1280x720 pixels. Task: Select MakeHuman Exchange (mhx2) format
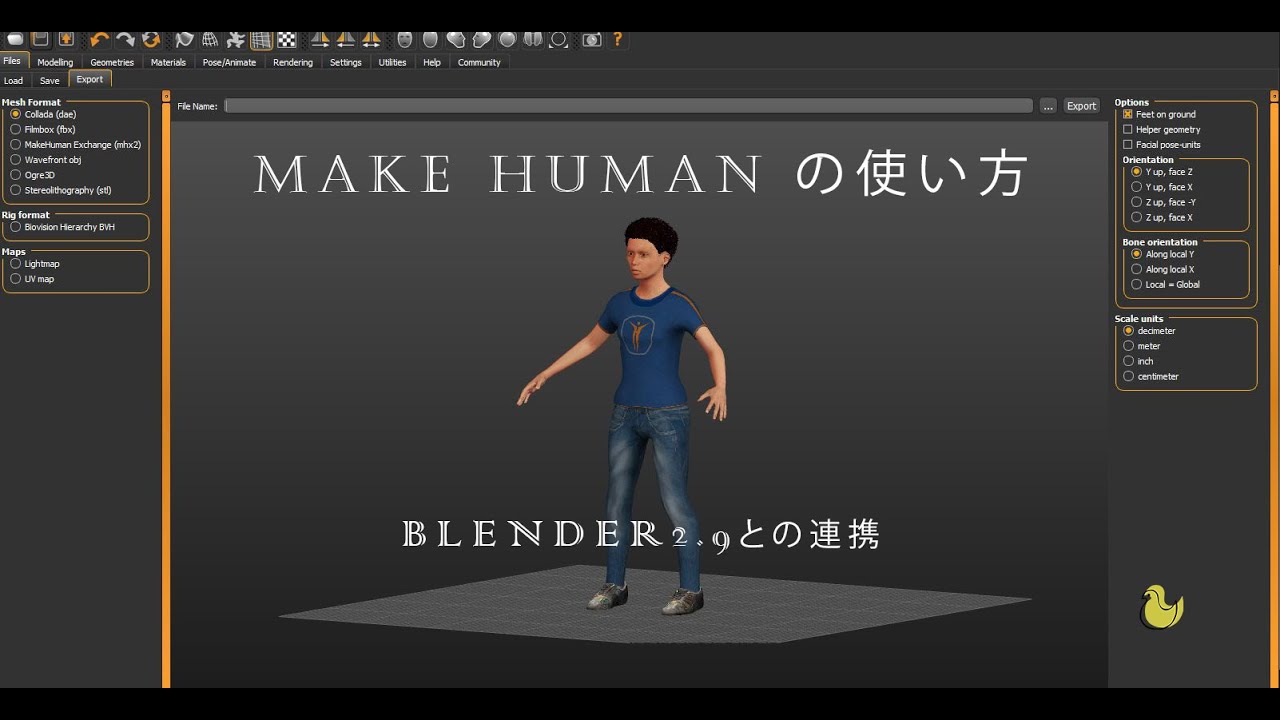[x=76, y=144]
